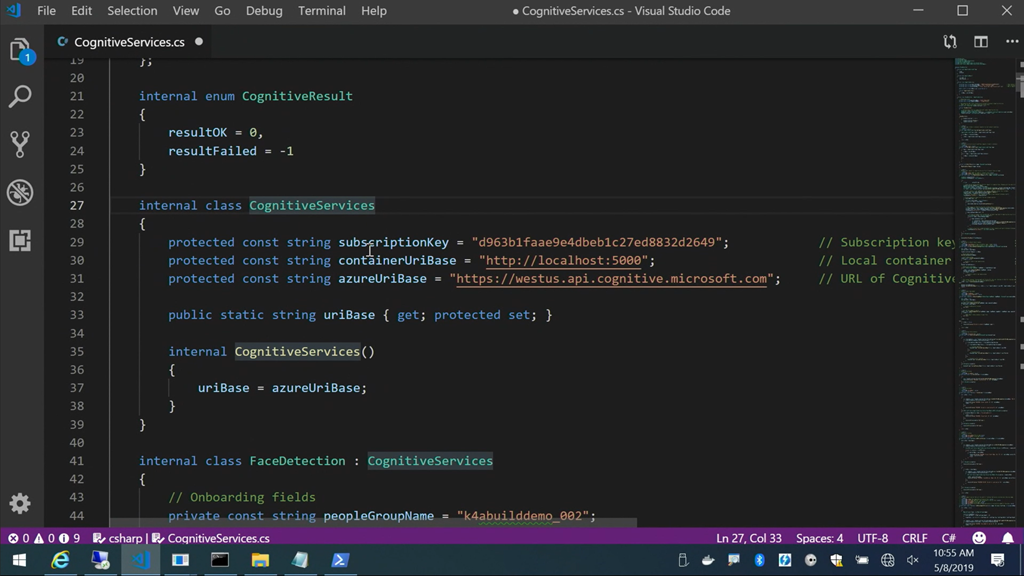Click the Split Editor icon
Screen dimensions: 1024x576
(x=981, y=42)
